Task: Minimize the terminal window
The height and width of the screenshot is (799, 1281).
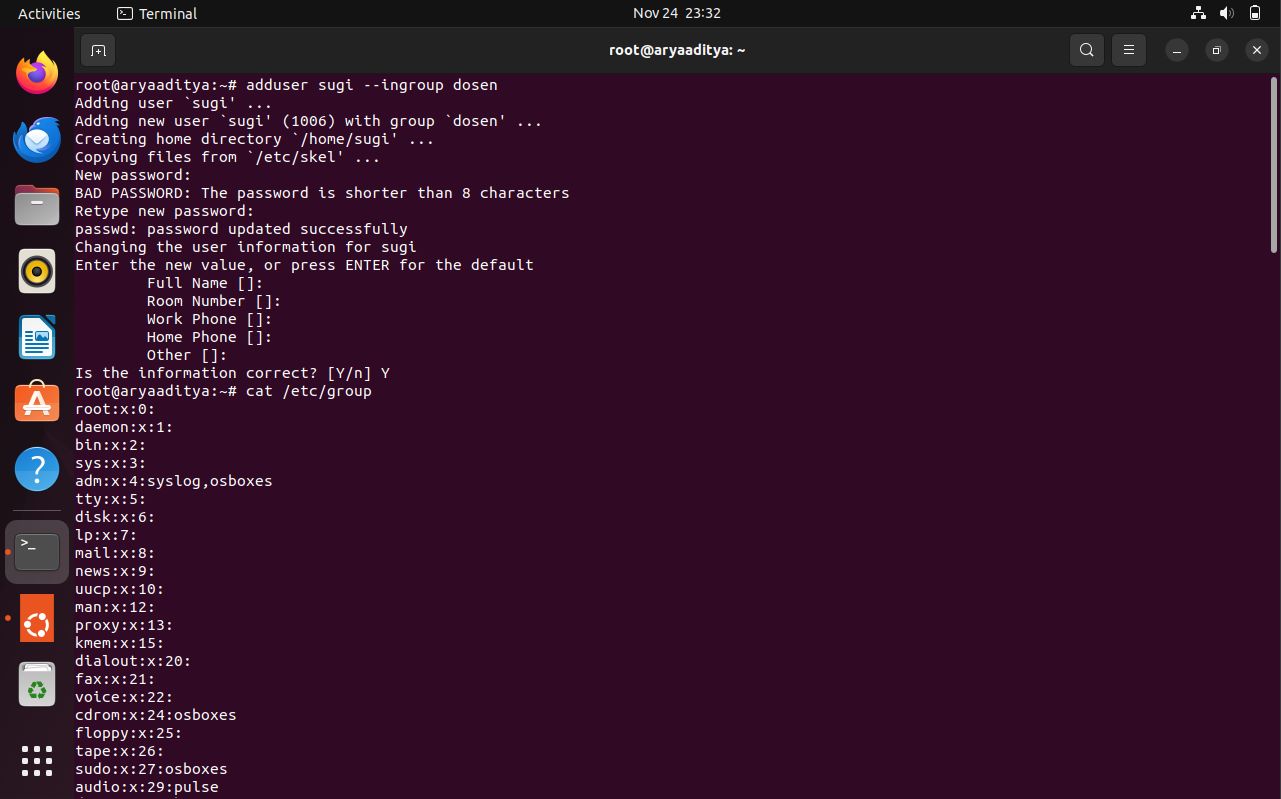Action: click(x=1177, y=50)
